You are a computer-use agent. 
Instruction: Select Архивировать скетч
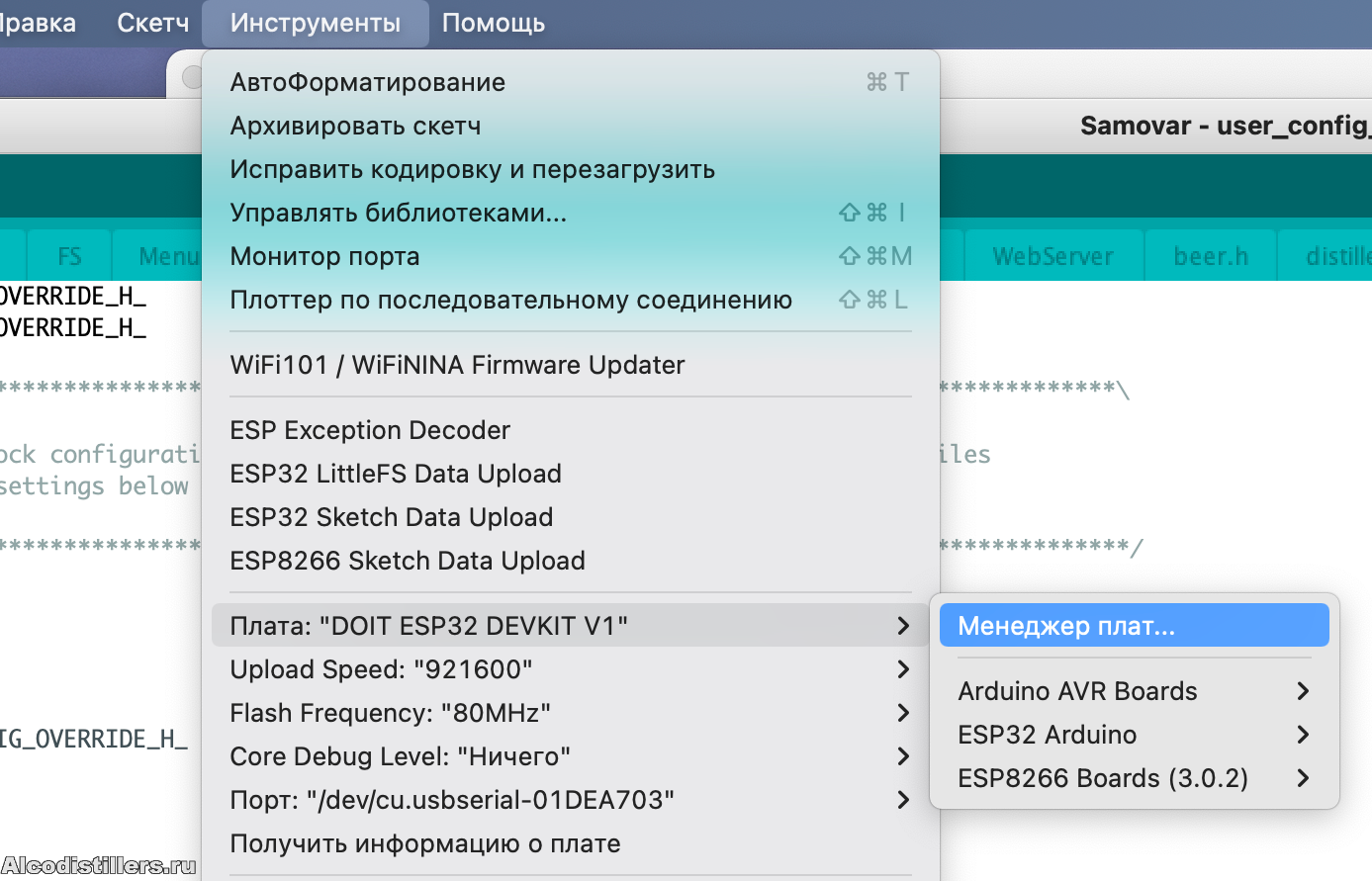click(570, 126)
